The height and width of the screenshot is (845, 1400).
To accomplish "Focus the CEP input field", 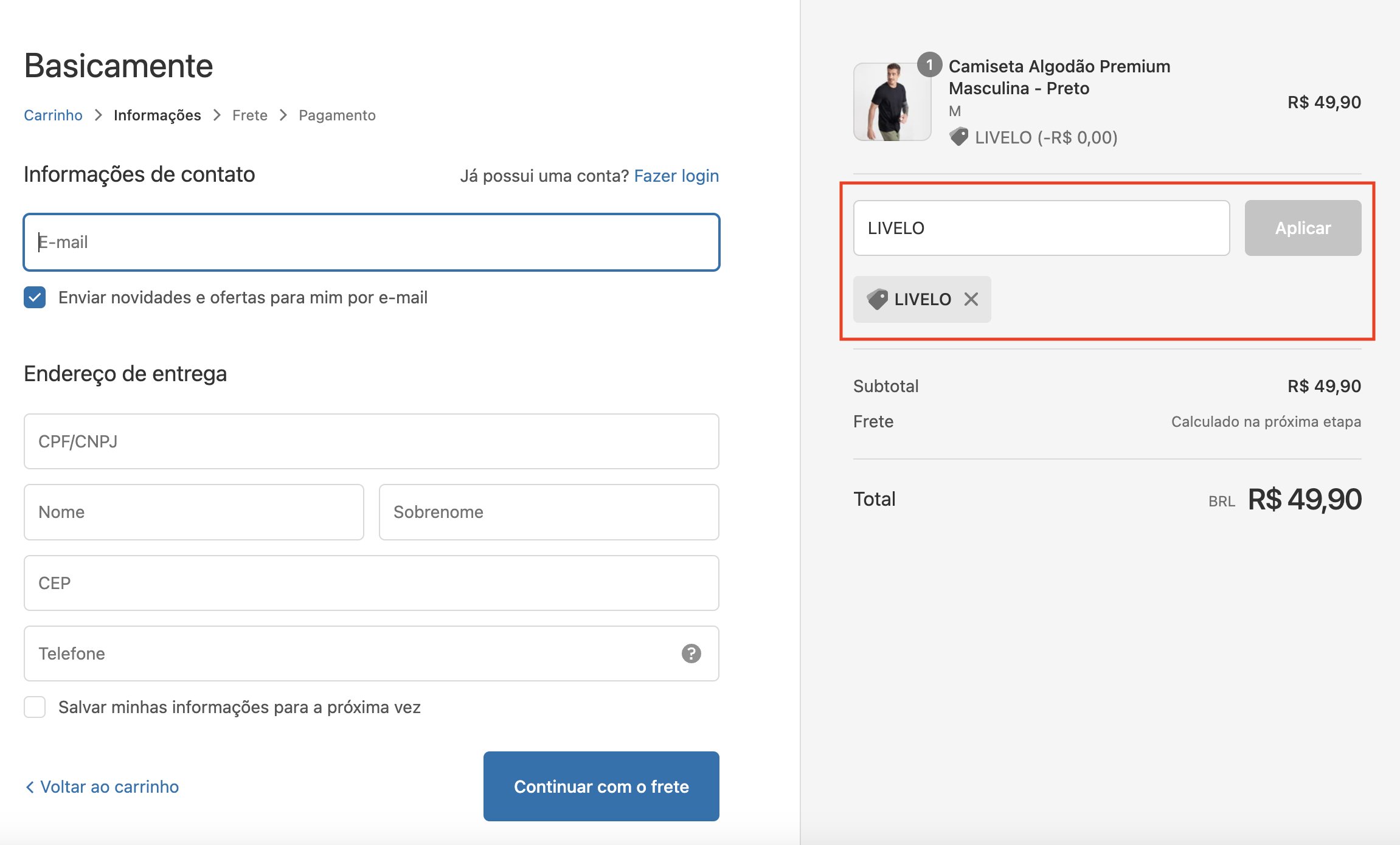I will [372, 583].
